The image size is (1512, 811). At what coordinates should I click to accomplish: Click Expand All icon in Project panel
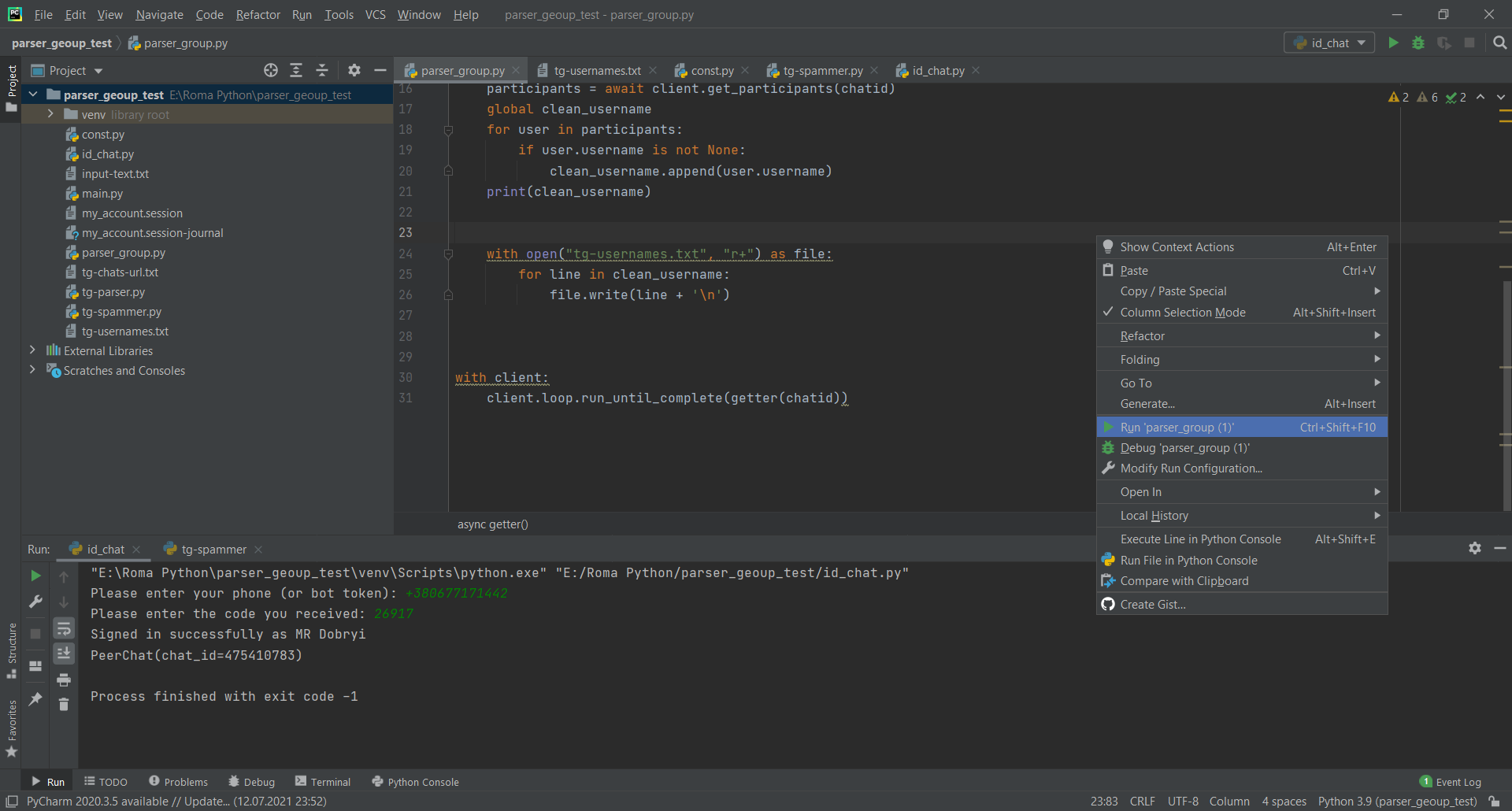296,70
